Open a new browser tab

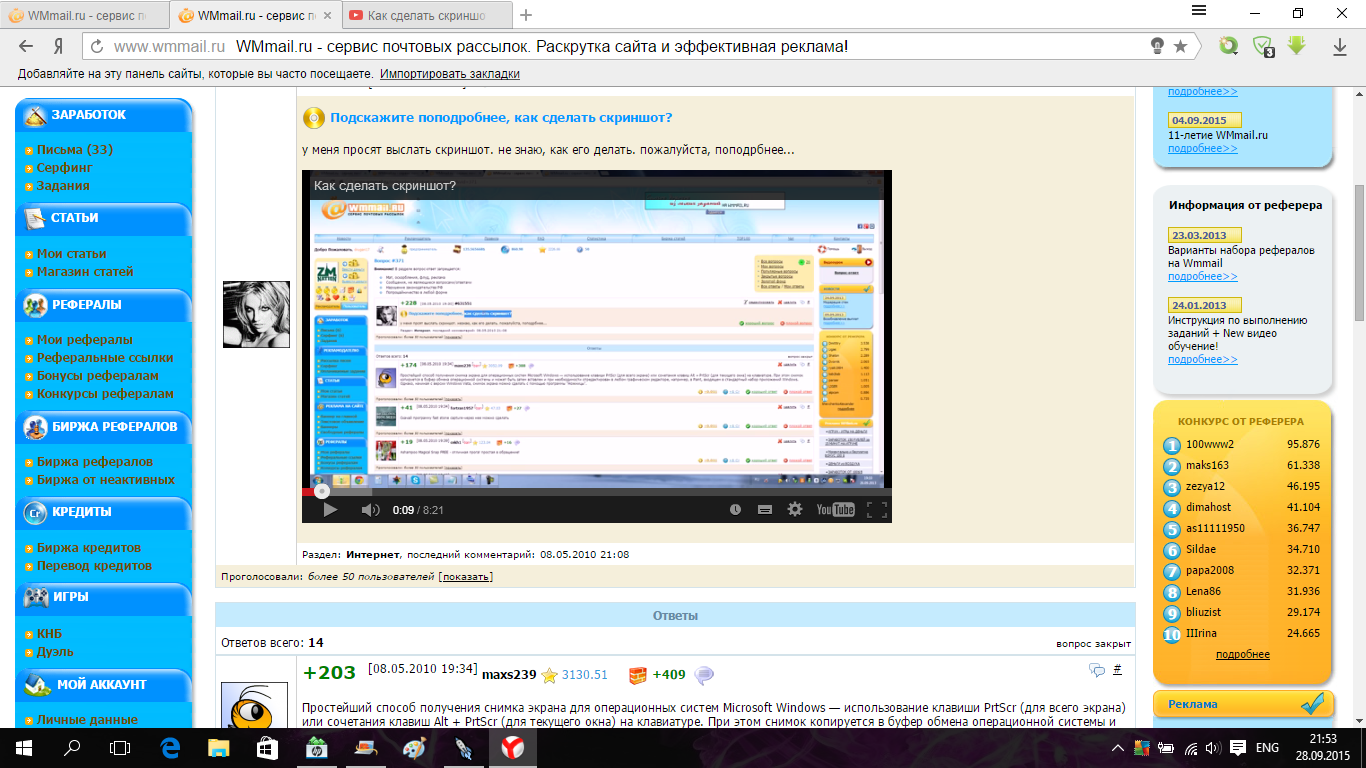click(527, 15)
